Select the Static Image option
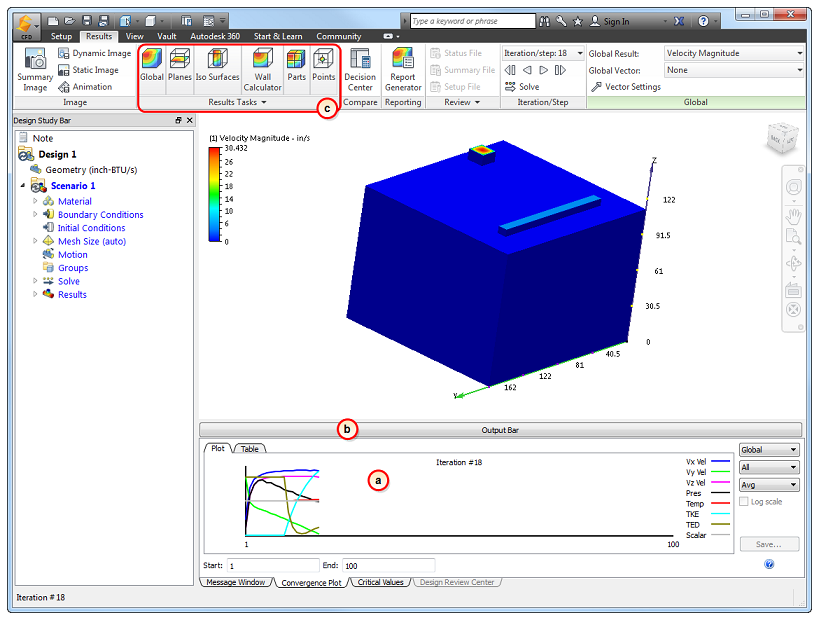This screenshot has width=819, height=620. 88,70
